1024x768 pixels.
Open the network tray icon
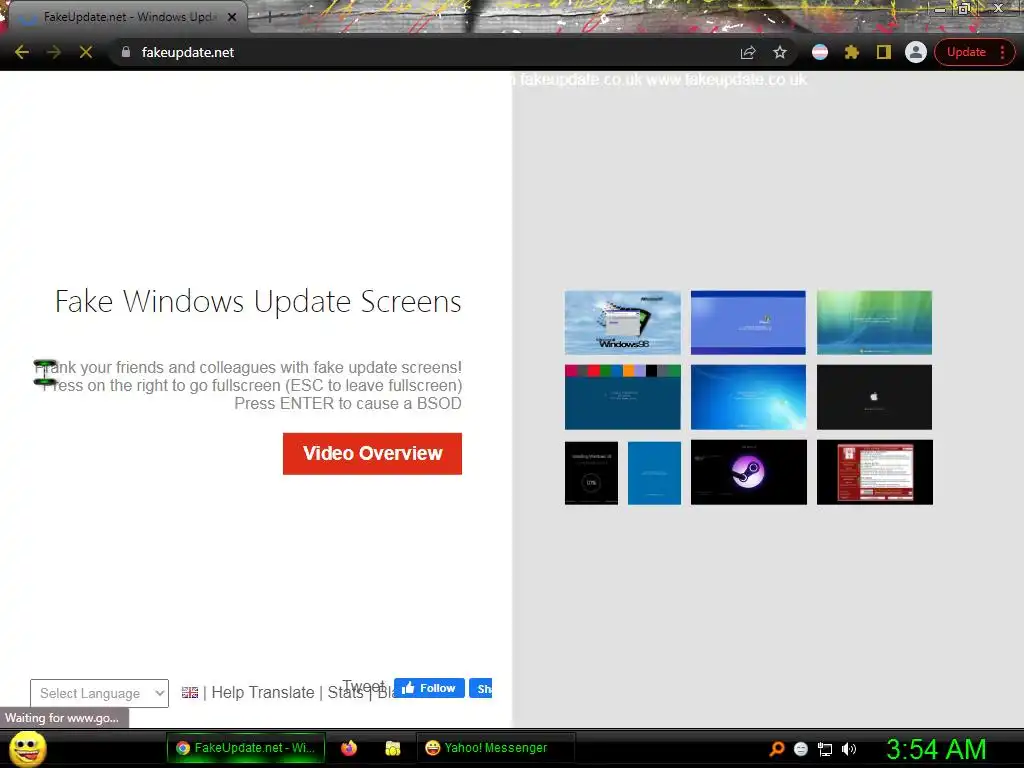[825, 750]
